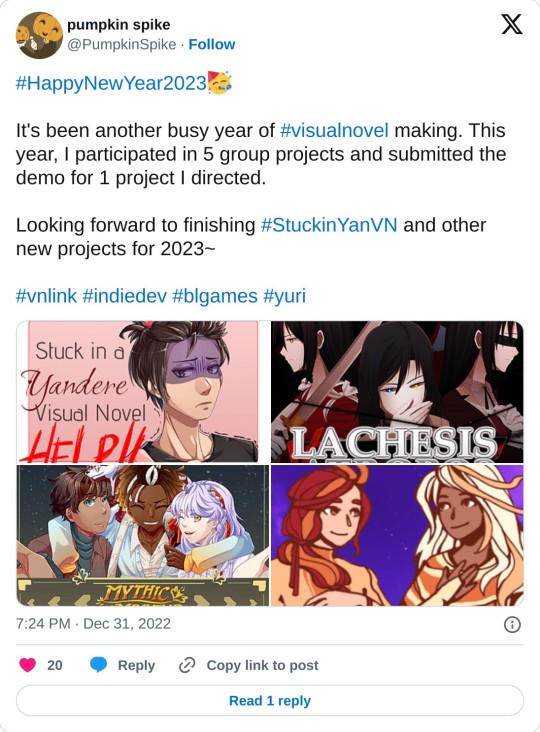
Task: Click the X logo icon
Action: point(512,24)
